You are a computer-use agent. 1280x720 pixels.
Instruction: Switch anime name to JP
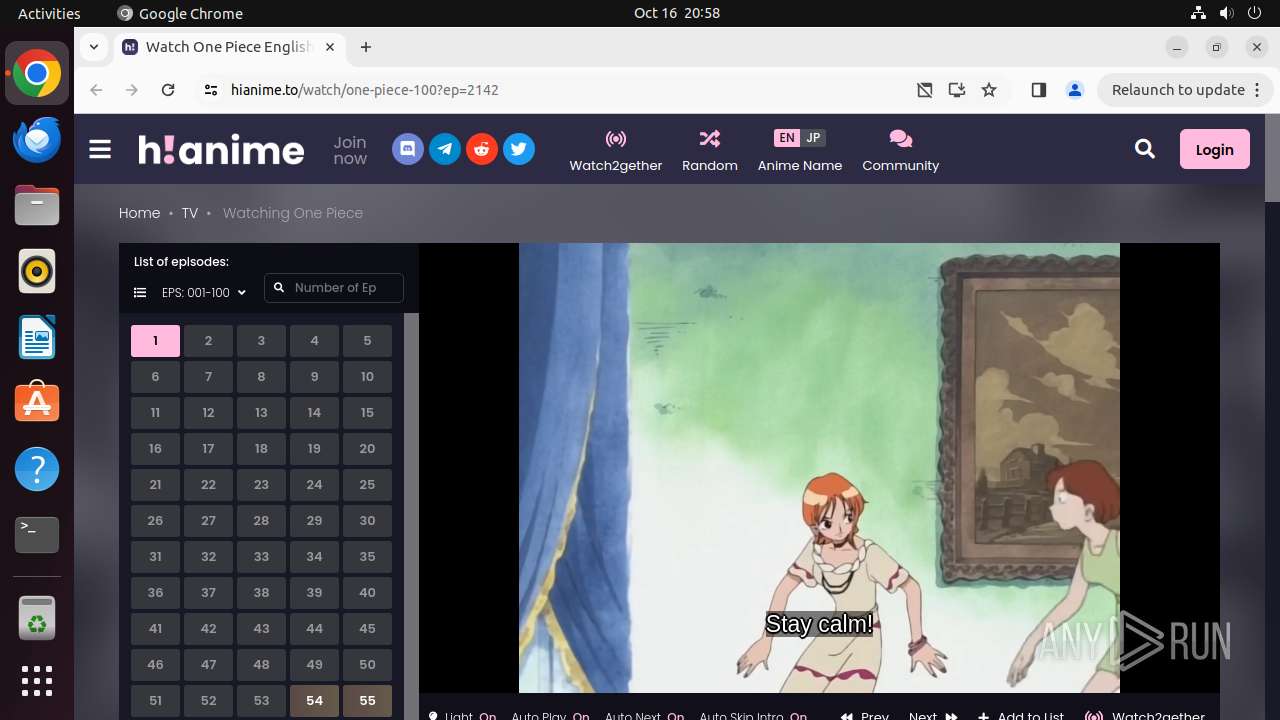coord(813,138)
